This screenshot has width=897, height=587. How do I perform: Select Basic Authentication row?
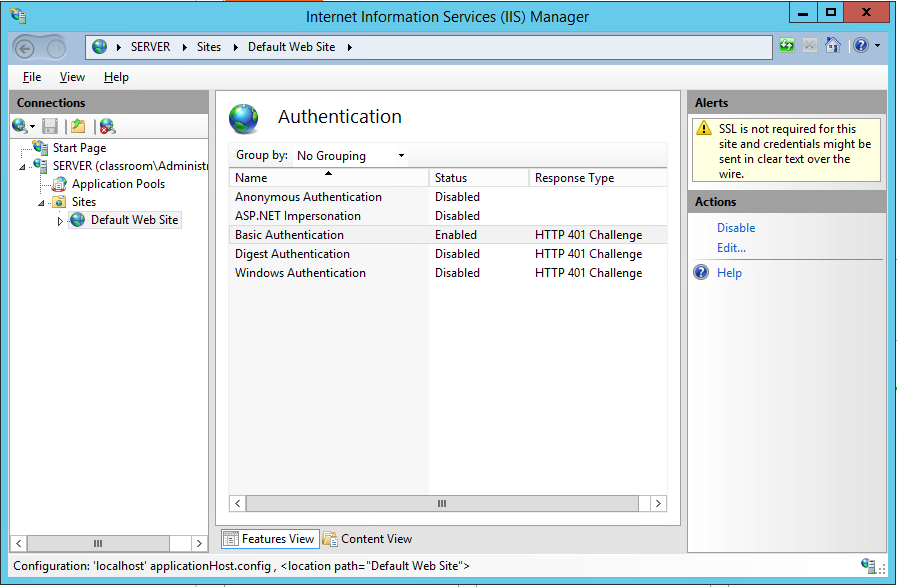448,235
